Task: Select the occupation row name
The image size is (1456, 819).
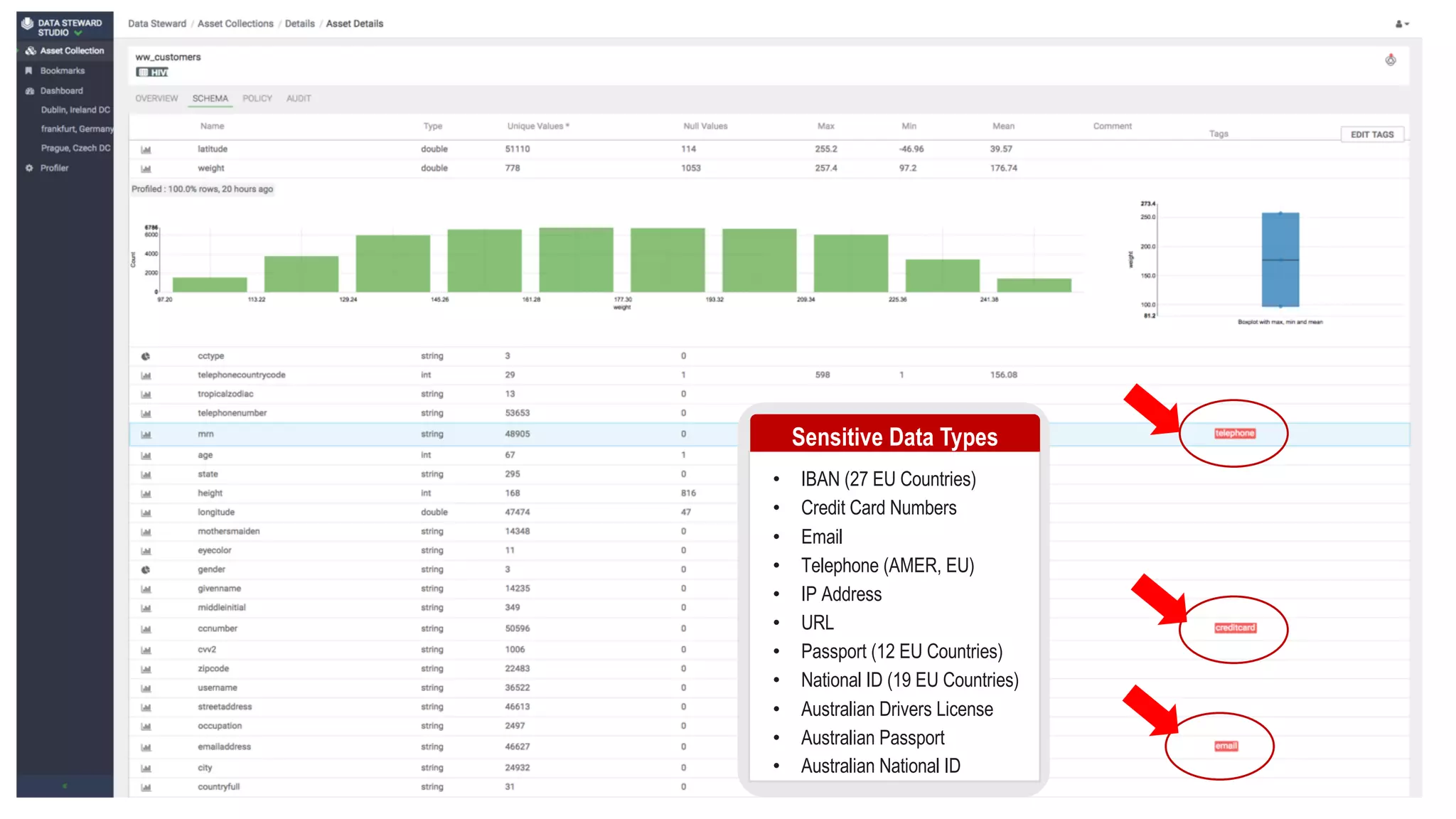Action: coord(220,726)
